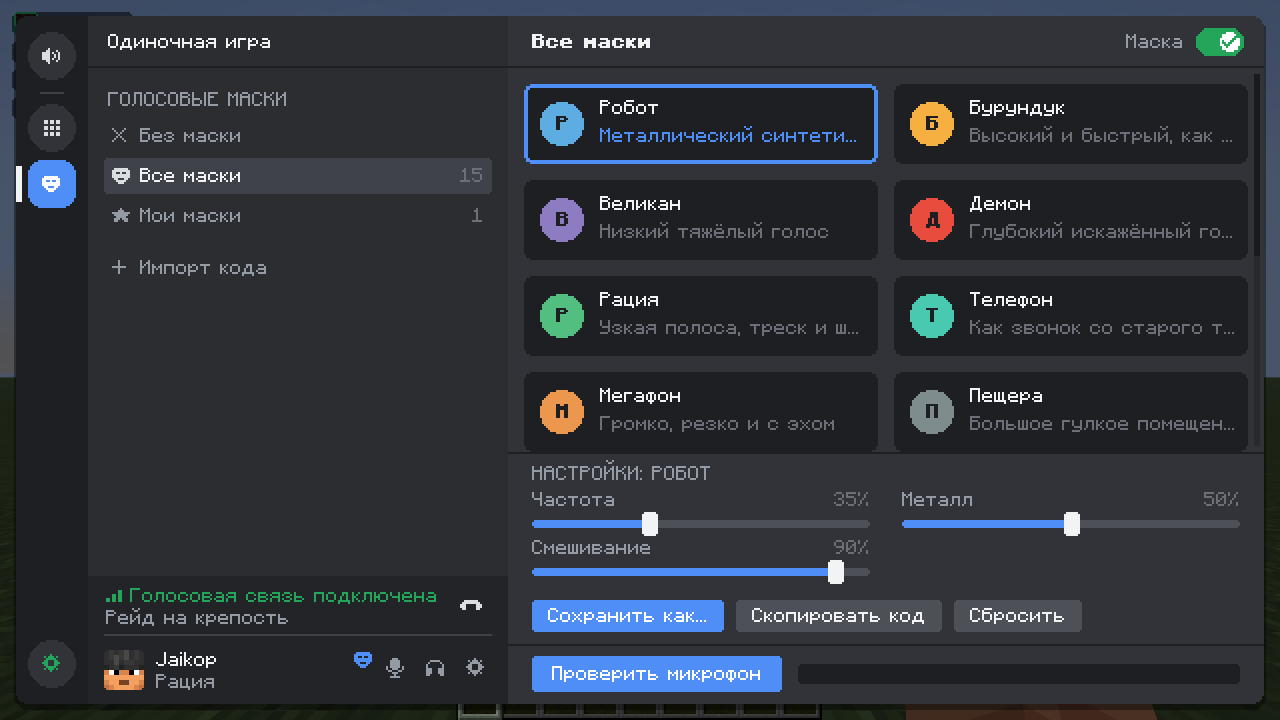Open user settings gear beside headphones
The width and height of the screenshot is (1280, 720).
point(475,667)
